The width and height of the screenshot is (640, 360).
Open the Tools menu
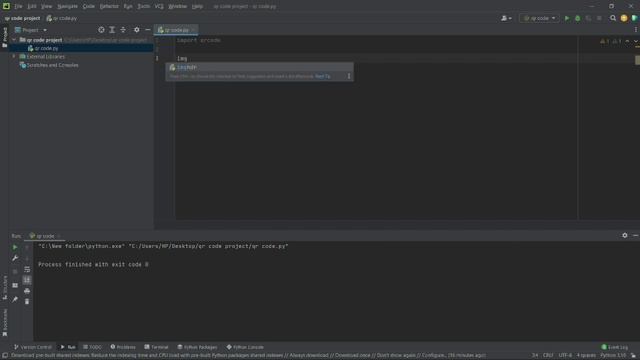[143, 6]
